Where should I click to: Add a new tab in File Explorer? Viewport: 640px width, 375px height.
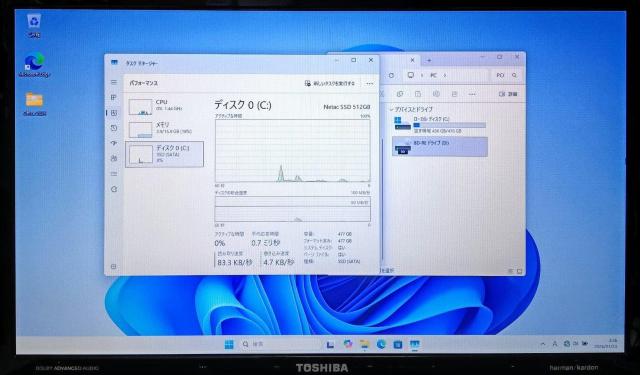[429, 60]
